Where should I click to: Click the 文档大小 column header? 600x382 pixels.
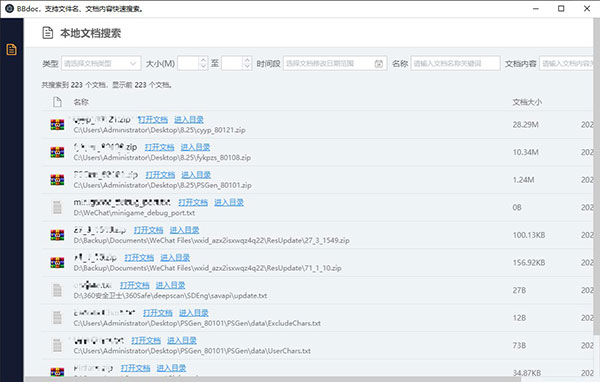527,102
